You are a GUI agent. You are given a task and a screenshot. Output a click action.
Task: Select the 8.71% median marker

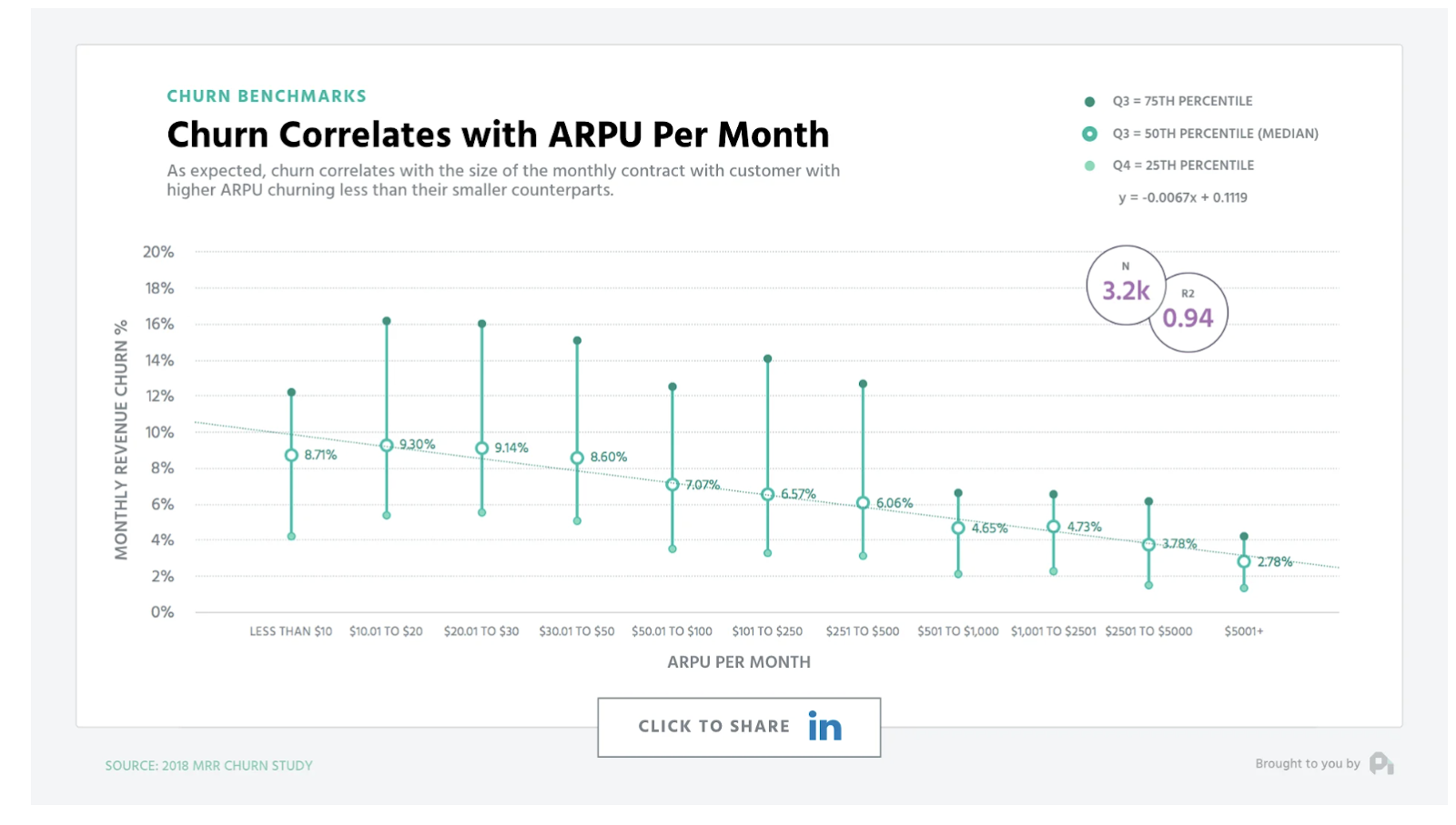tap(291, 455)
